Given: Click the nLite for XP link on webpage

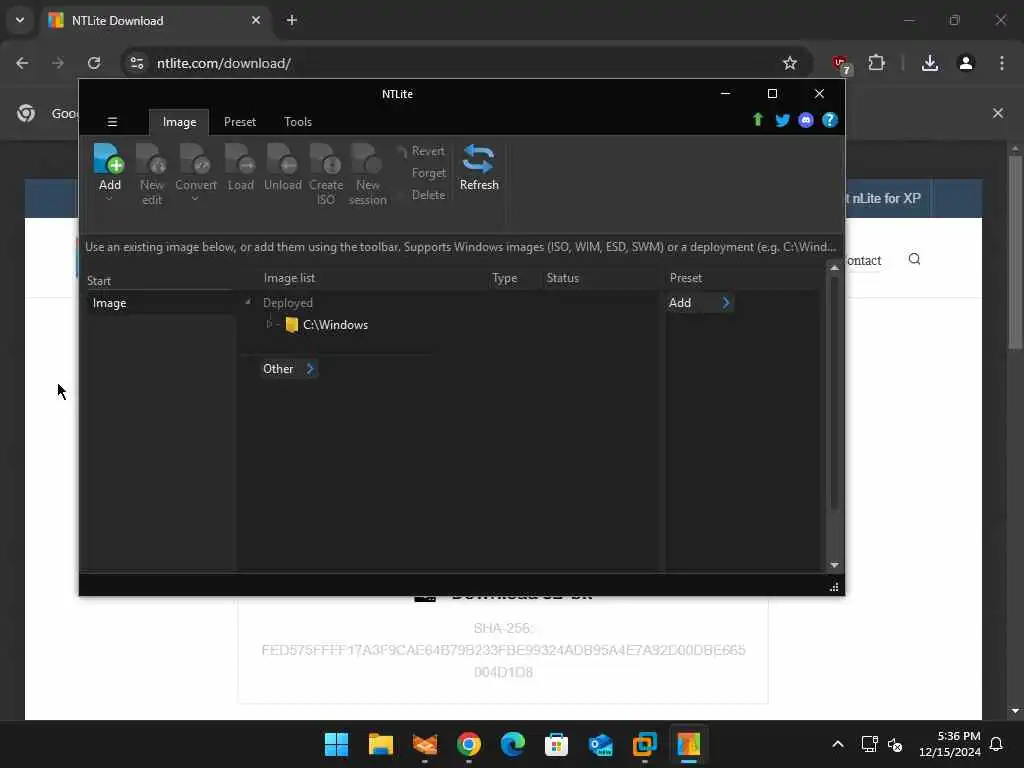Looking at the screenshot, I should tap(886, 199).
